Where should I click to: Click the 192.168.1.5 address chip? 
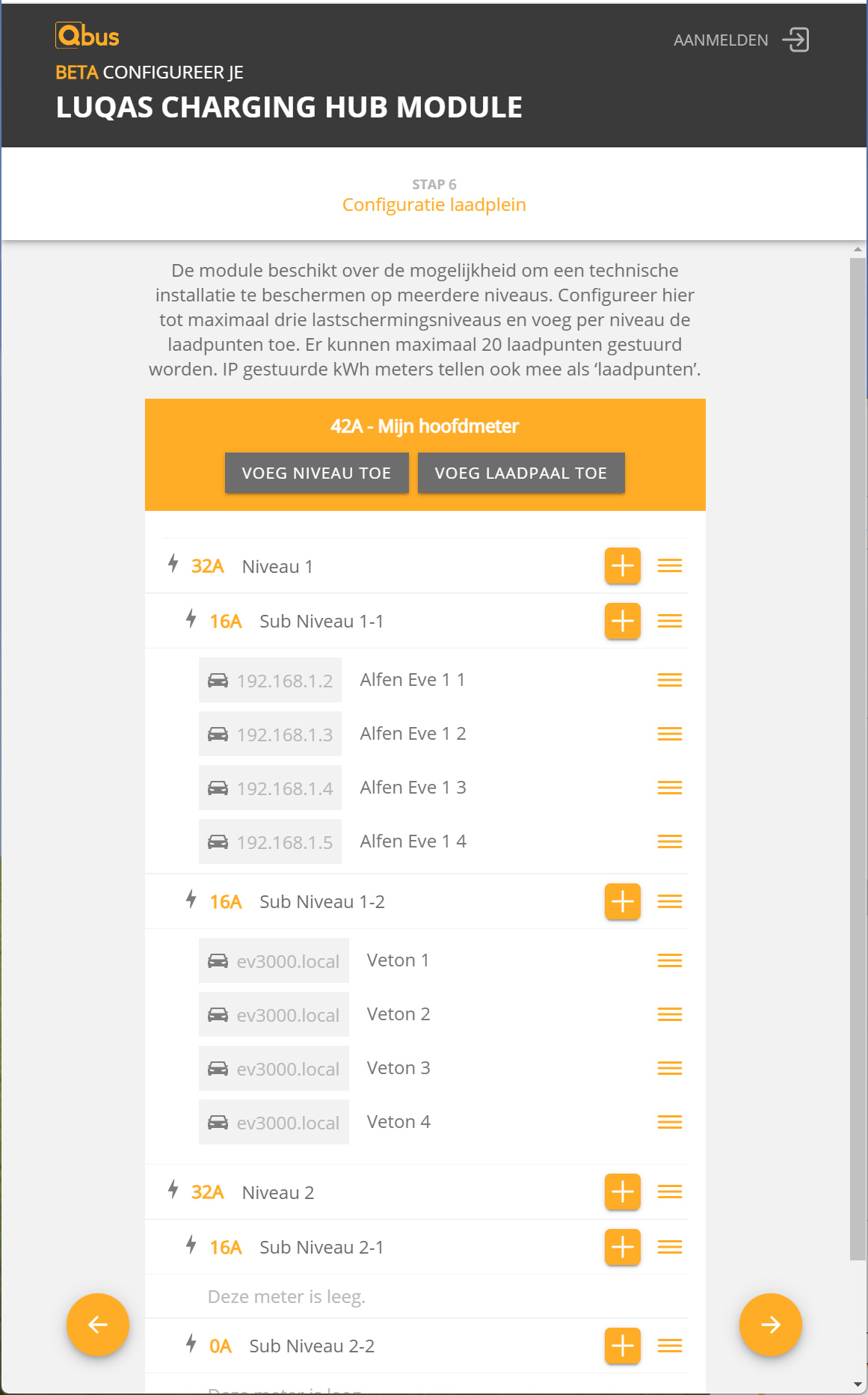[x=270, y=841]
